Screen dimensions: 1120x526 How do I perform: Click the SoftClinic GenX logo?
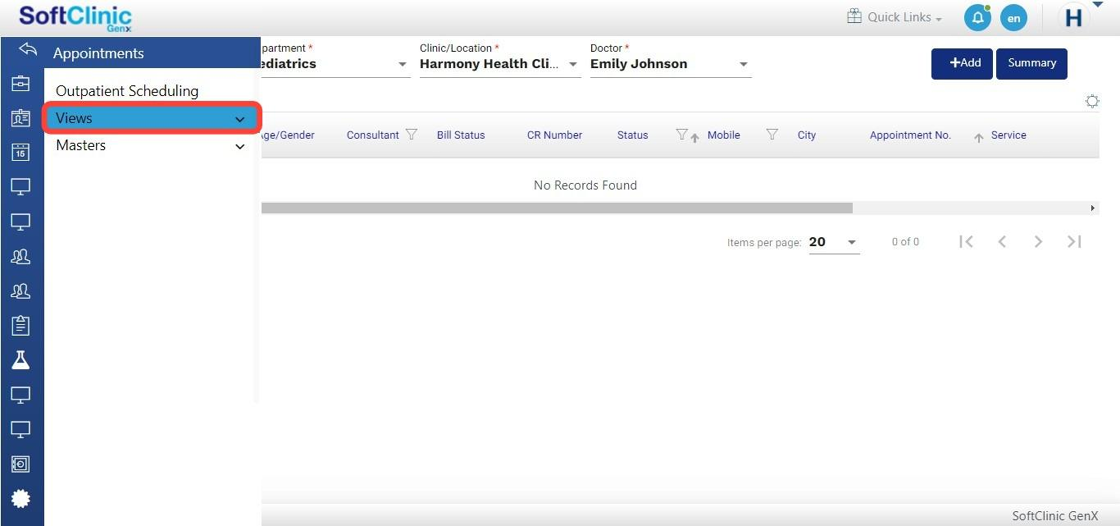[75, 18]
